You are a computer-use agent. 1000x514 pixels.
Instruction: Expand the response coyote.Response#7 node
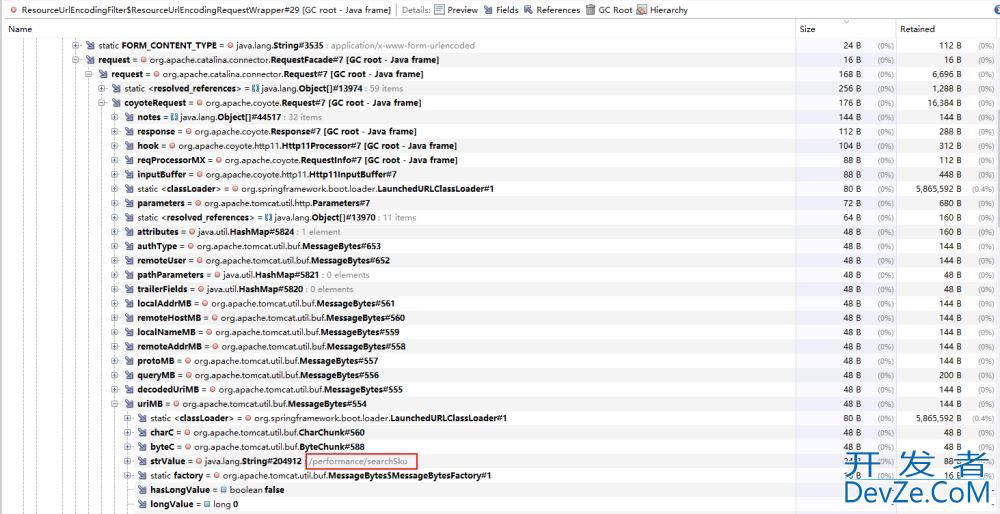(x=115, y=131)
